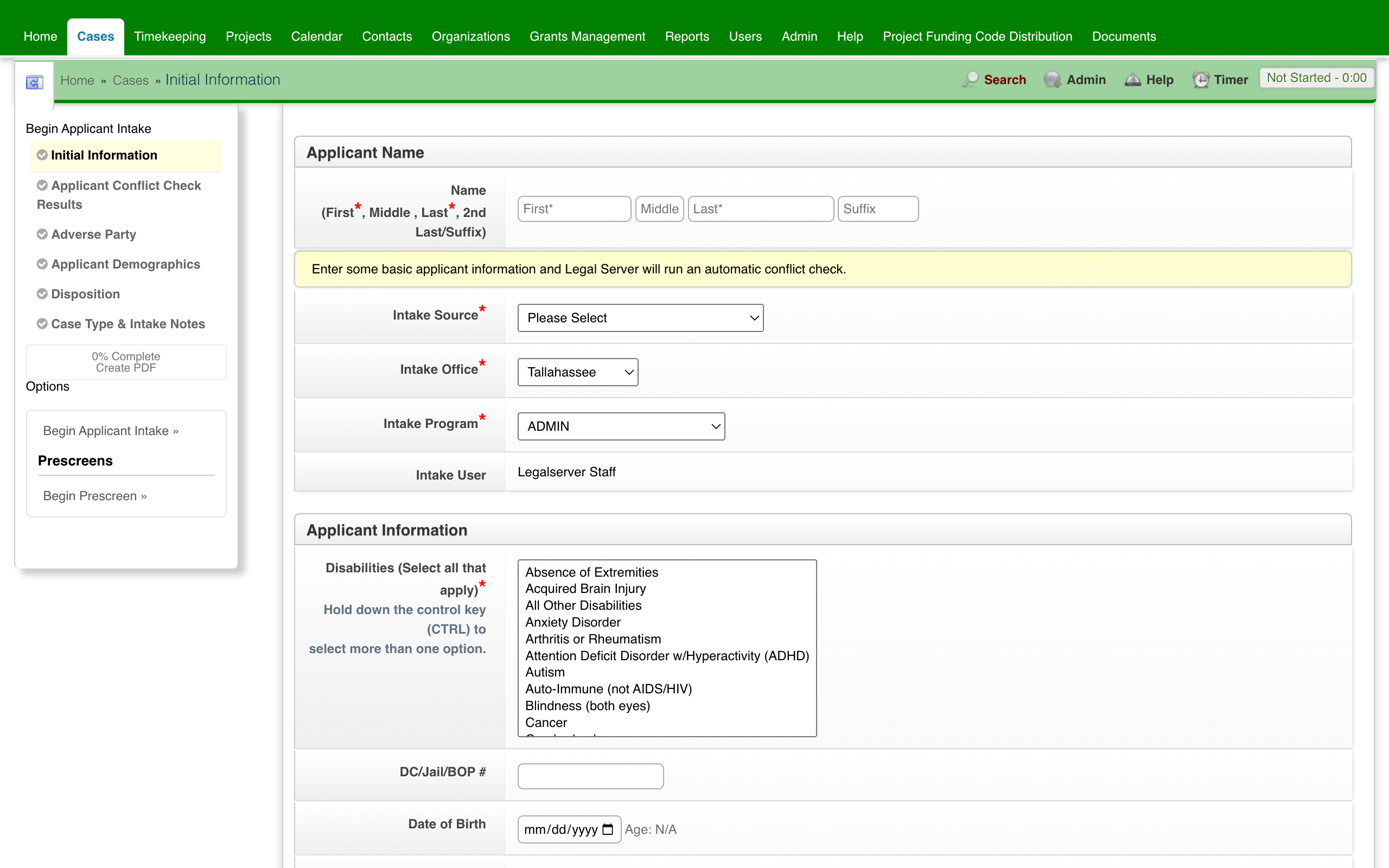Viewport: 1389px width, 868px height.
Task: Click the Begin Prescreen link
Action: [95, 495]
